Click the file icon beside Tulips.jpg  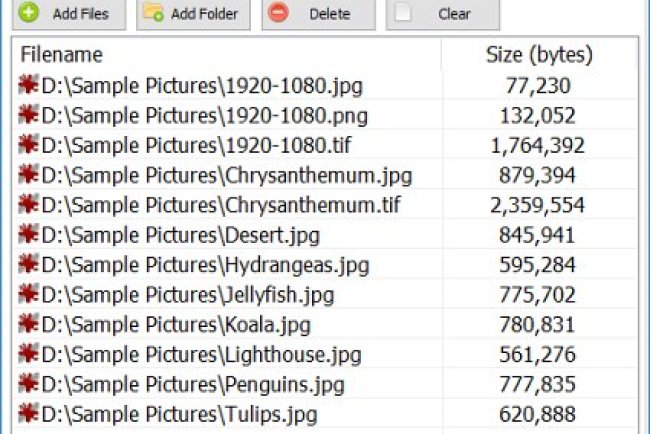(28, 413)
